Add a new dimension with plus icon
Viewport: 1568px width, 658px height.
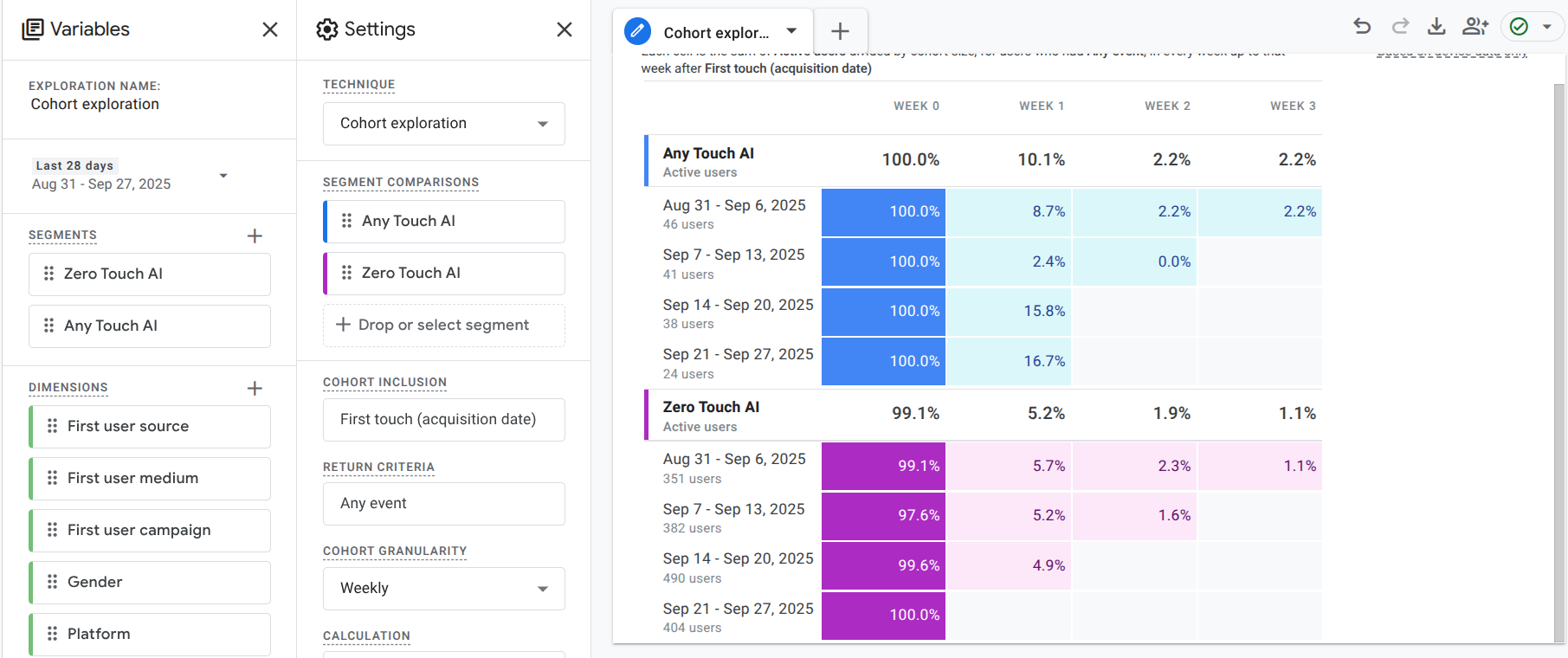(x=255, y=389)
